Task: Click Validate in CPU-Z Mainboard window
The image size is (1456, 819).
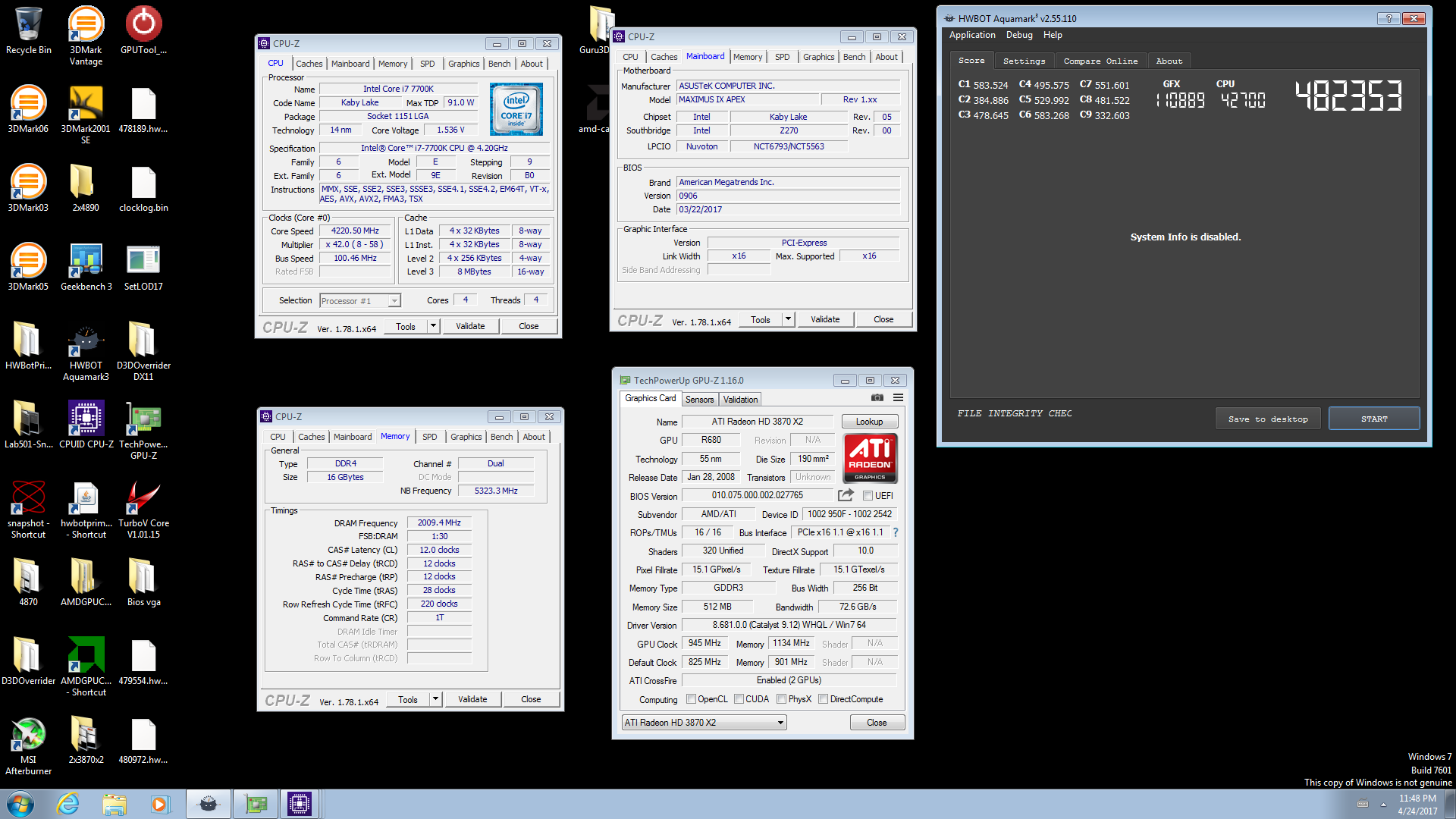Action: pyautogui.click(x=825, y=319)
